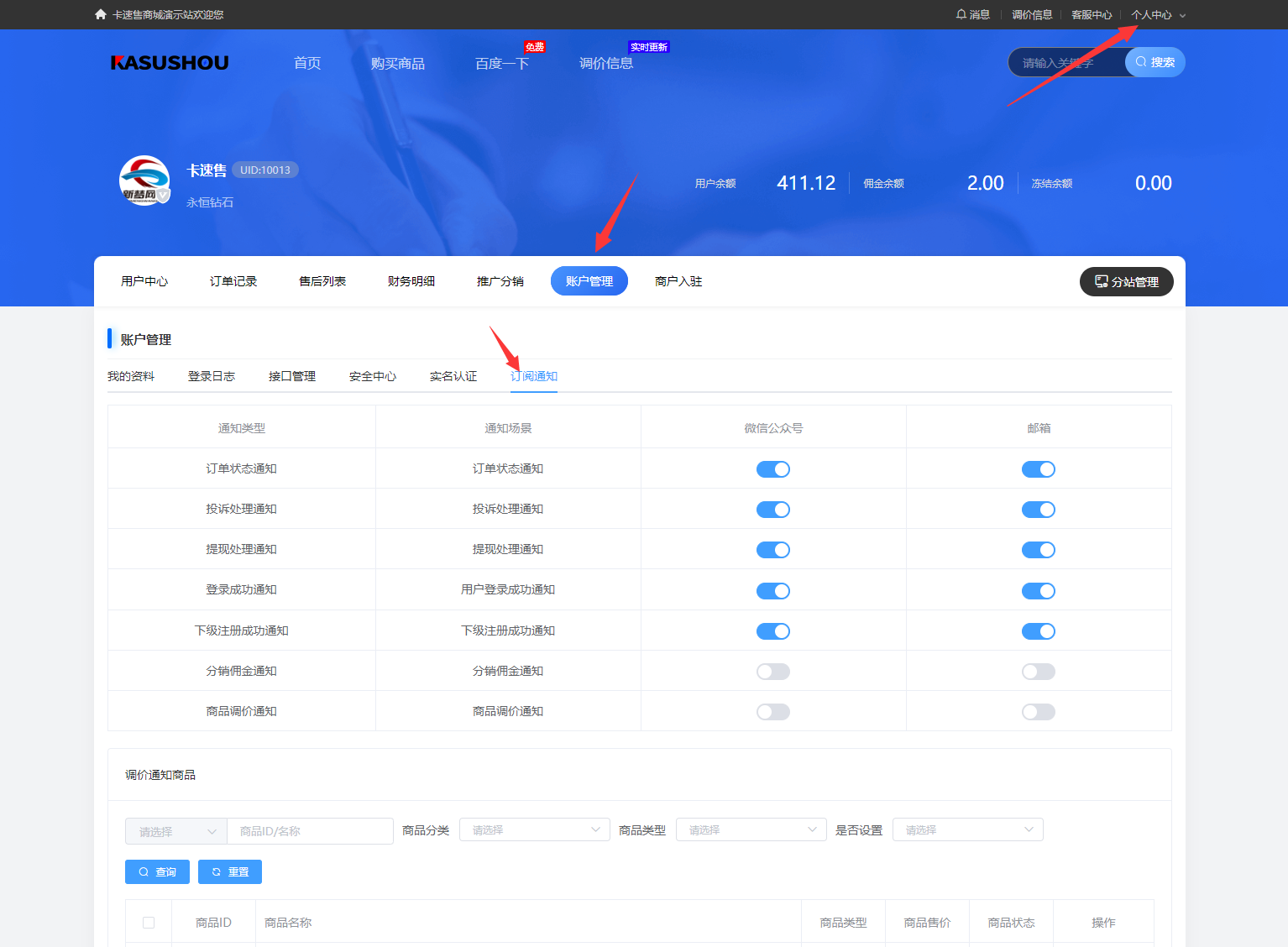Enable email switch for 商品调价通知
This screenshot has width=1288, height=947.
pyautogui.click(x=1039, y=712)
